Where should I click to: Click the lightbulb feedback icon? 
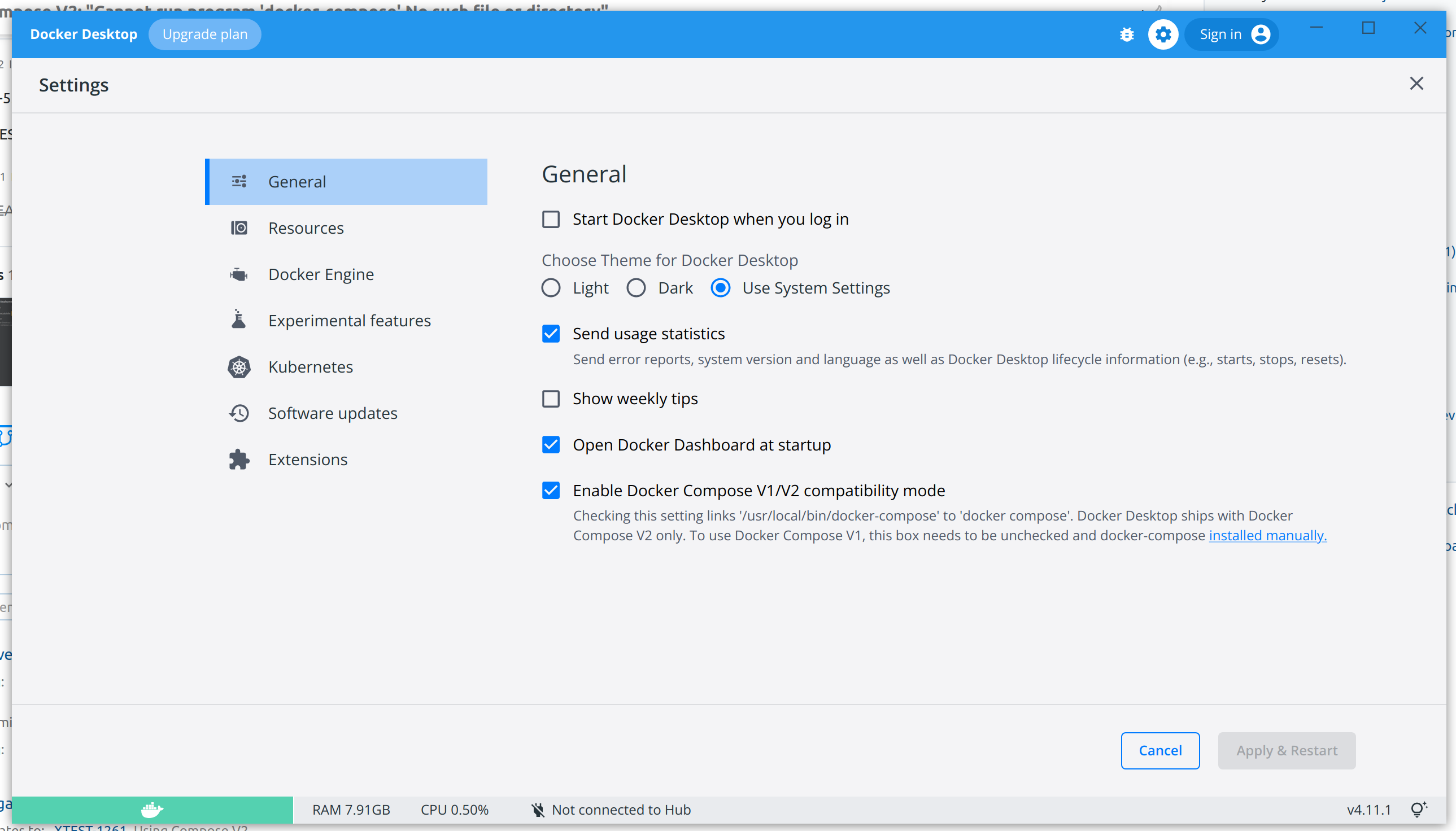pos(1418,809)
